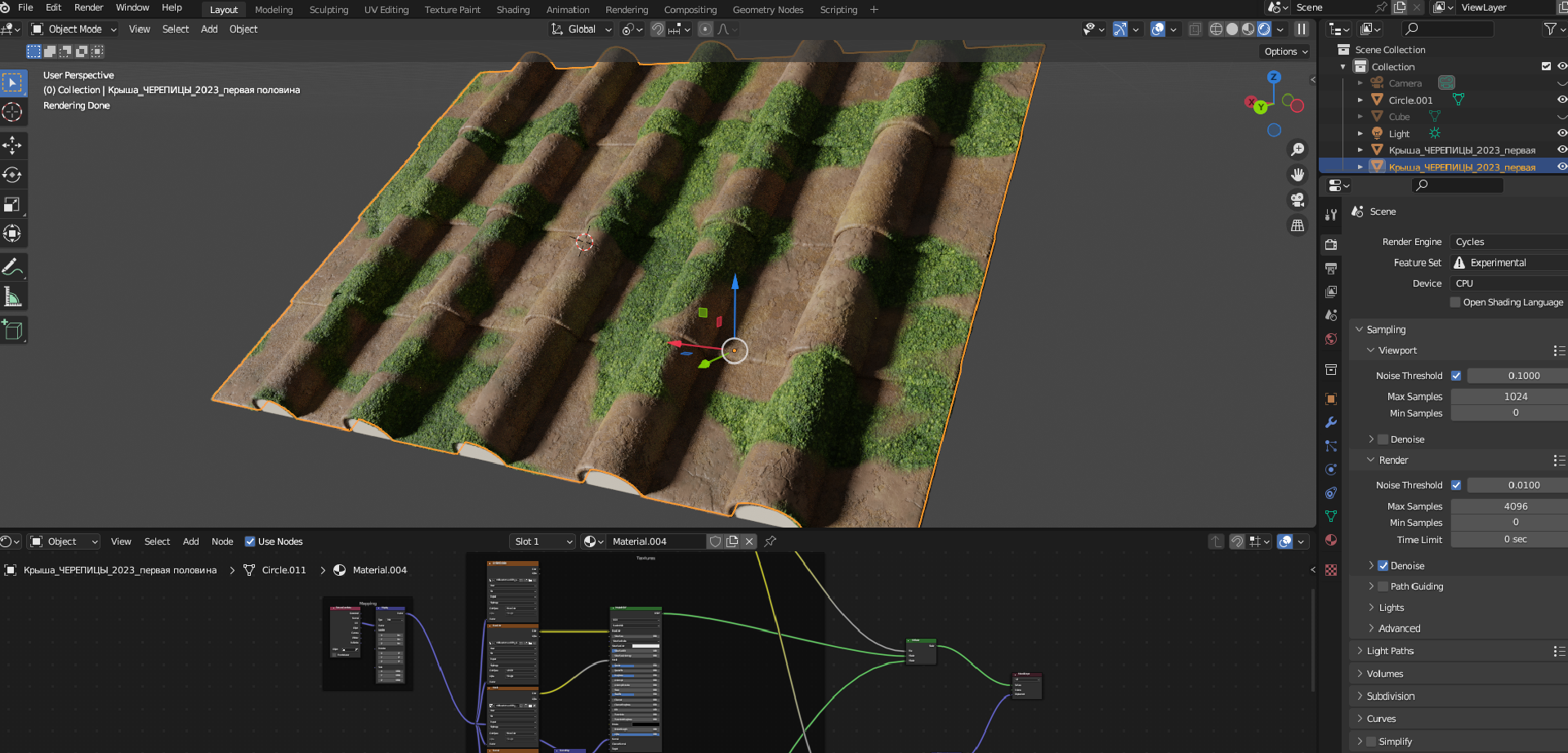Enable Open Shading Language checkbox
This screenshot has height=753, width=1568.
click(x=1455, y=302)
